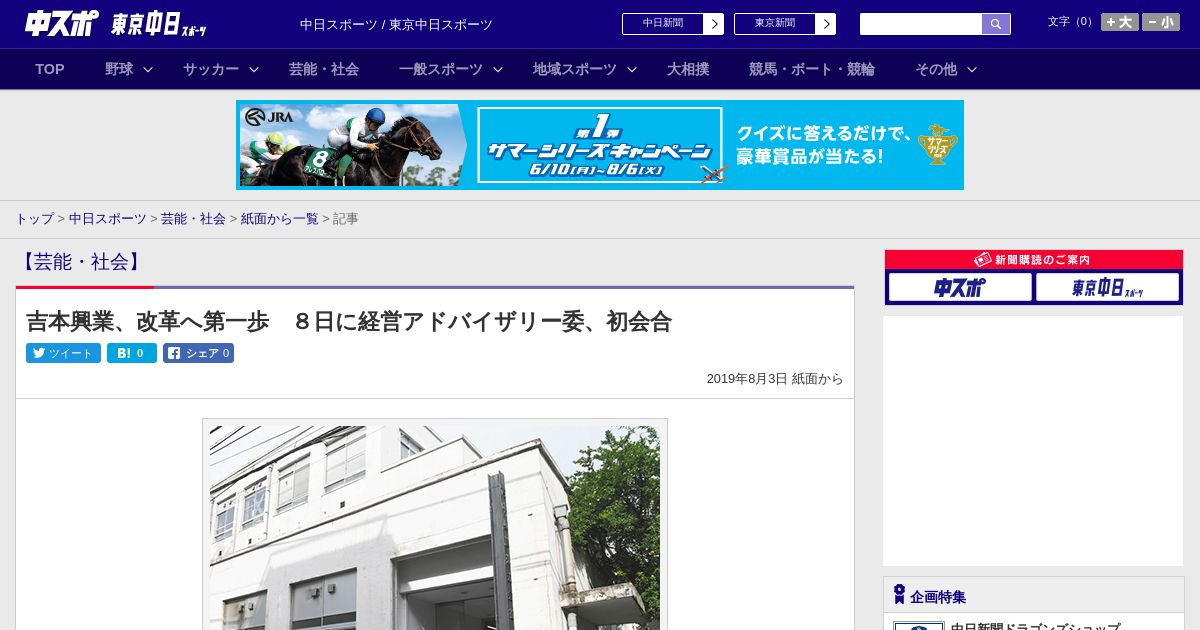Select the 芸能・社会 menu item
The height and width of the screenshot is (630, 1200).
coord(324,69)
